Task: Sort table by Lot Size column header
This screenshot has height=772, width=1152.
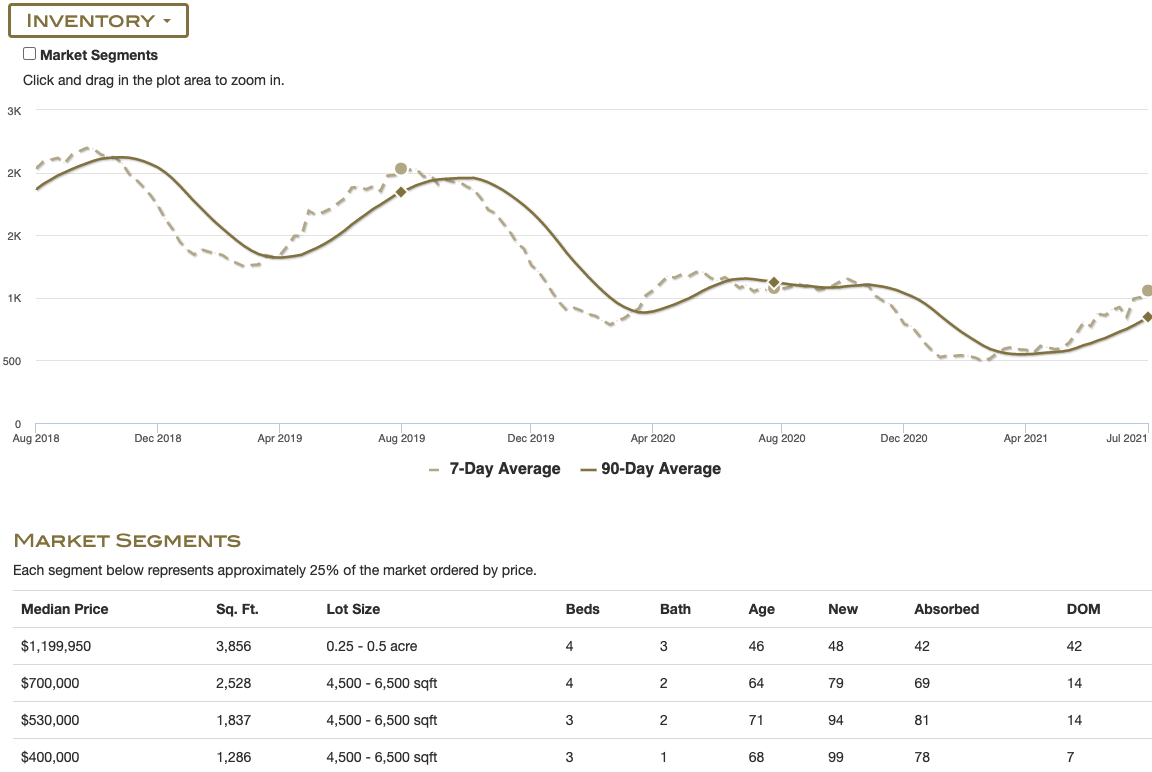Action: coord(353,609)
